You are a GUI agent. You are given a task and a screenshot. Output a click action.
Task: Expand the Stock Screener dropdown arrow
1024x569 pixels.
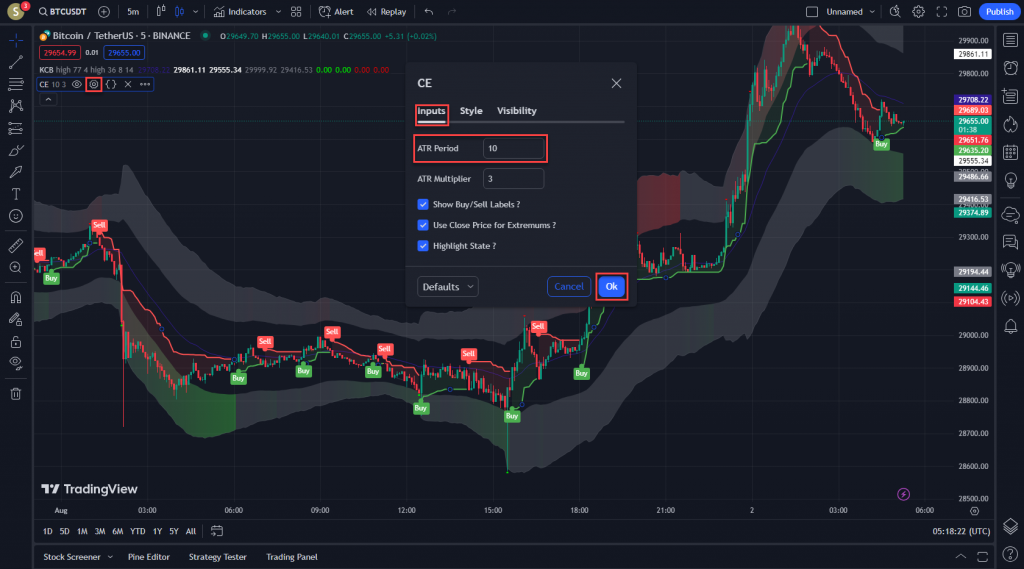(x=110, y=557)
